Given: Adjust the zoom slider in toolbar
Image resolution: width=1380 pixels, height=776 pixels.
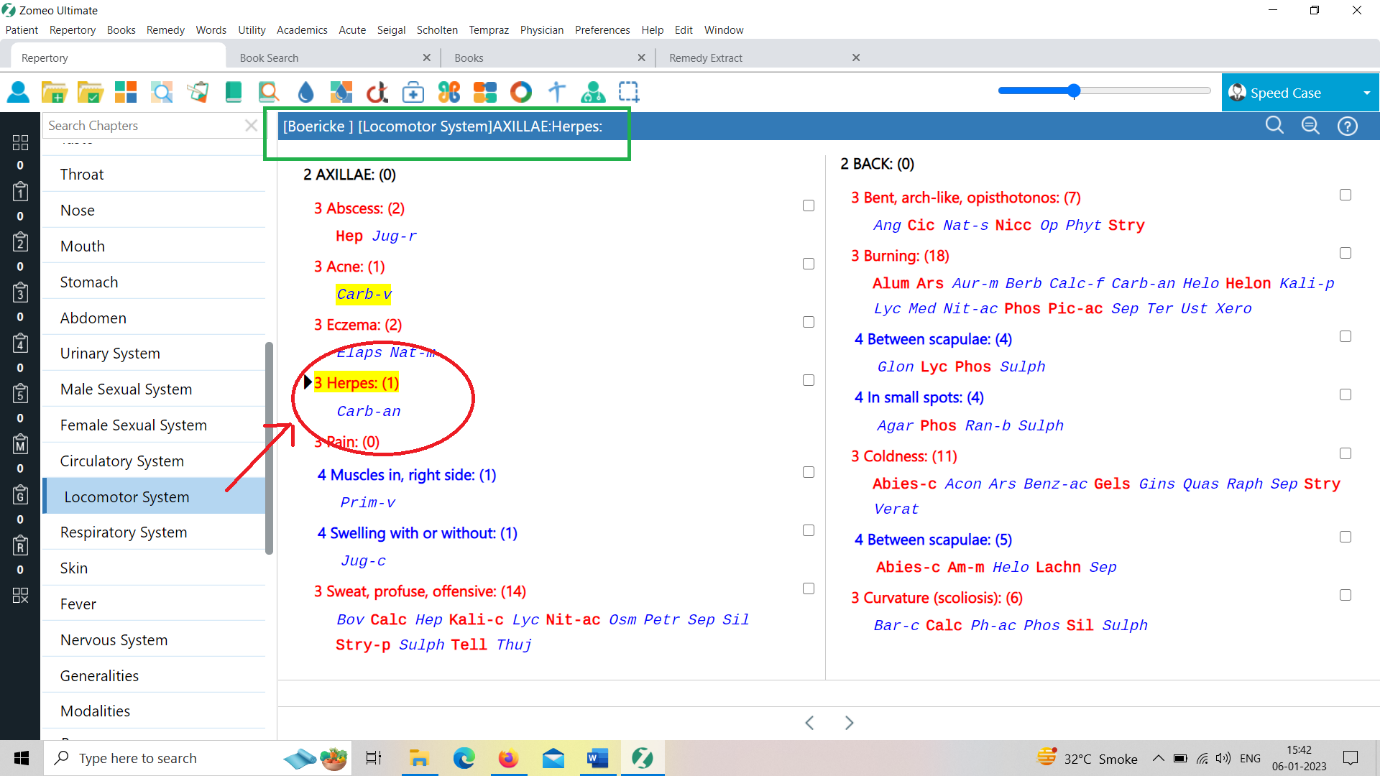Looking at the screenshot, I should 1074,91.
